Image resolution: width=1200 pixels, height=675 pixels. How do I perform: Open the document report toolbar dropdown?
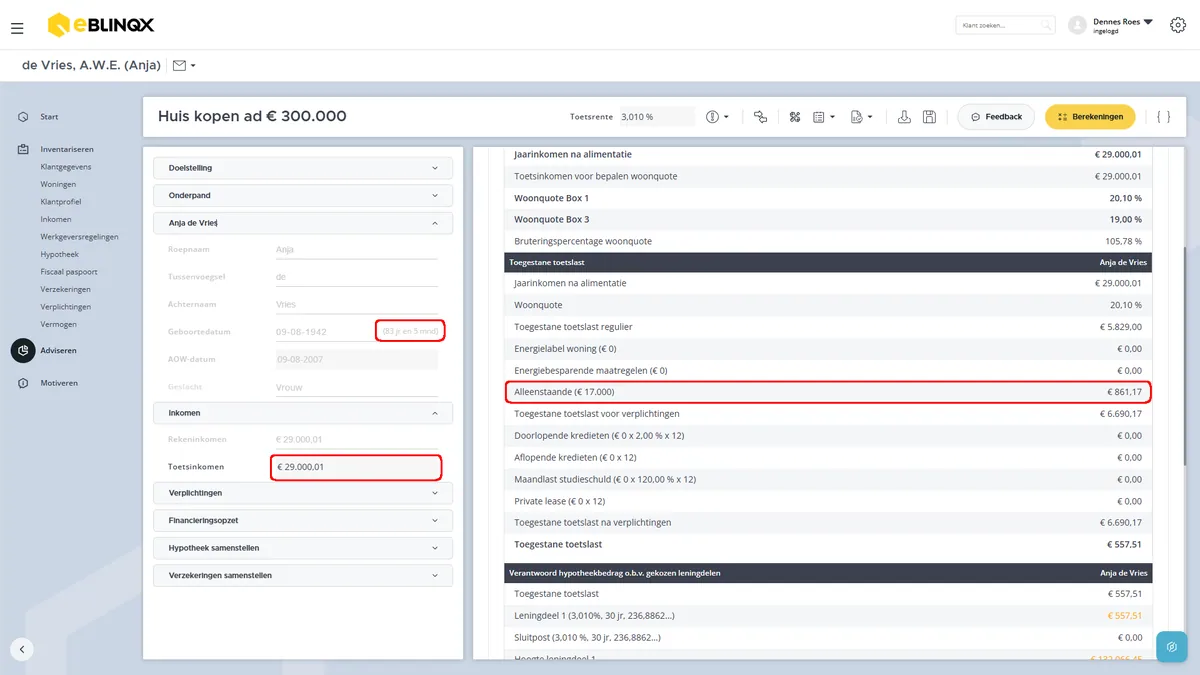[861, 117]
